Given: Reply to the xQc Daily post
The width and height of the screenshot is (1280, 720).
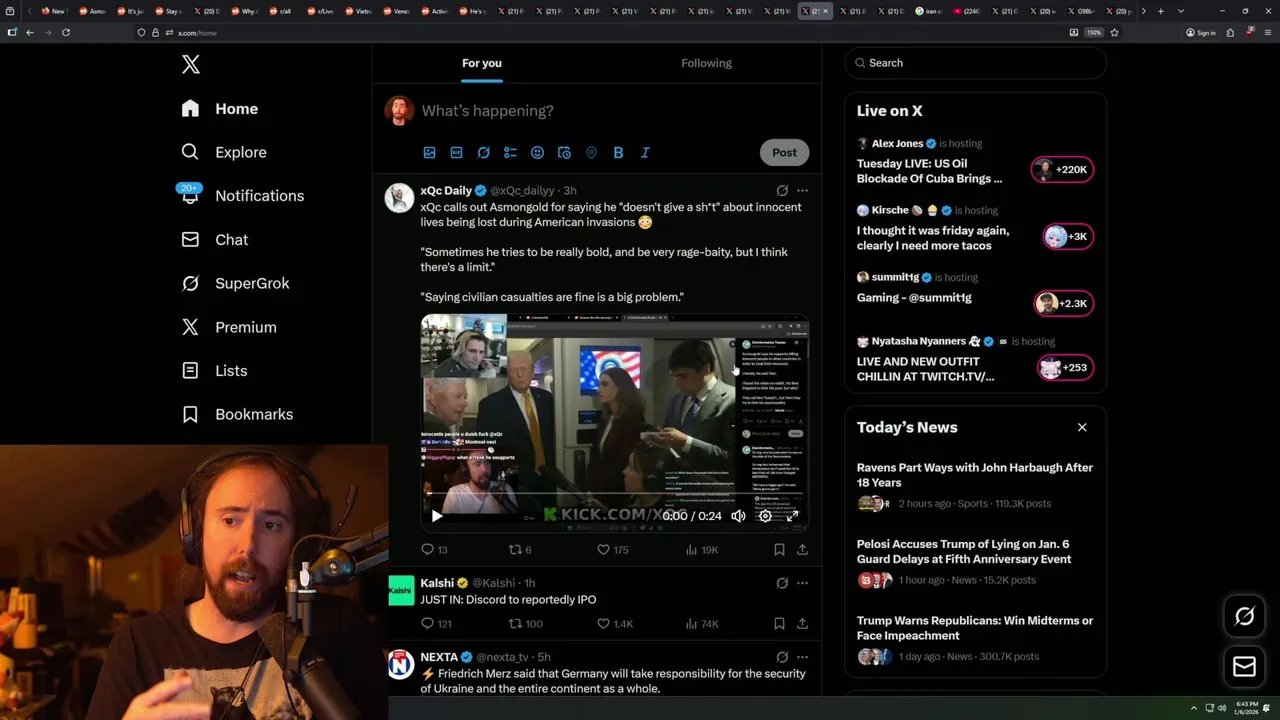Looking at the screenshot, I should click(x=434, y=549).
